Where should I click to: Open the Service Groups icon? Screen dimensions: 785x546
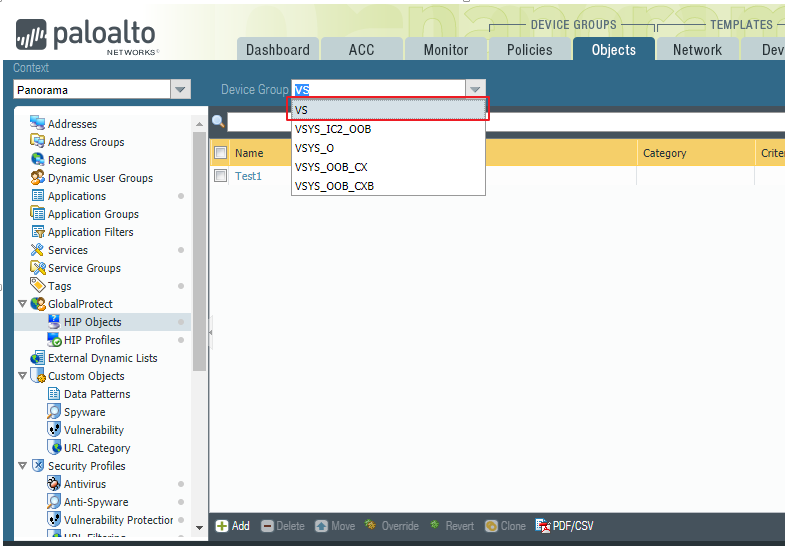click(38, 267)
